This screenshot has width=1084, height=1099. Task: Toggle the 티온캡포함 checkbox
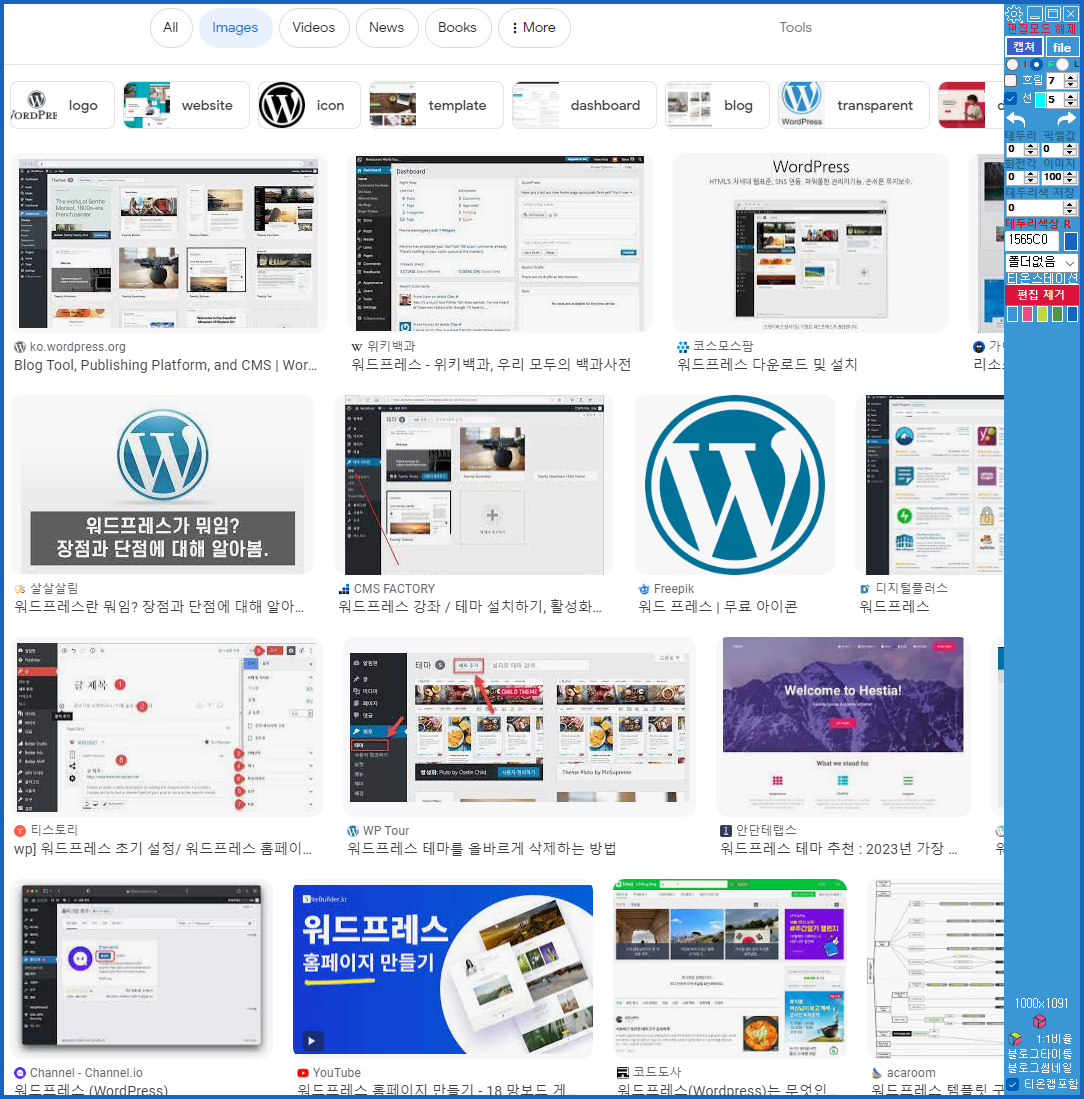1013,1084
